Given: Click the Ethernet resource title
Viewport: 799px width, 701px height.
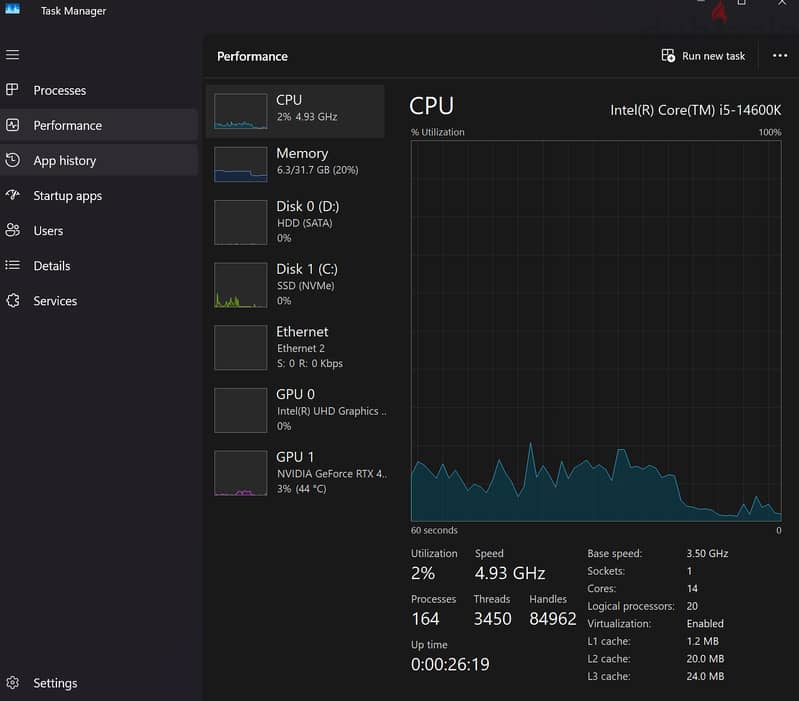Looking at the screenshot, I should click(x=302, y=332).
